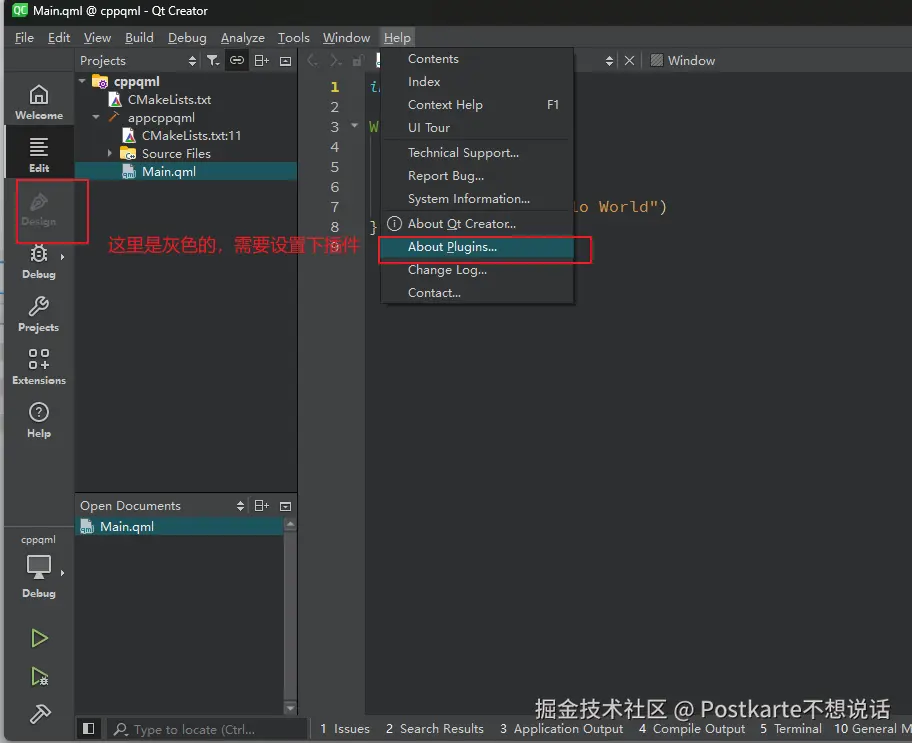
Task: Open the Search Results pane
Action: click(434, 728)
